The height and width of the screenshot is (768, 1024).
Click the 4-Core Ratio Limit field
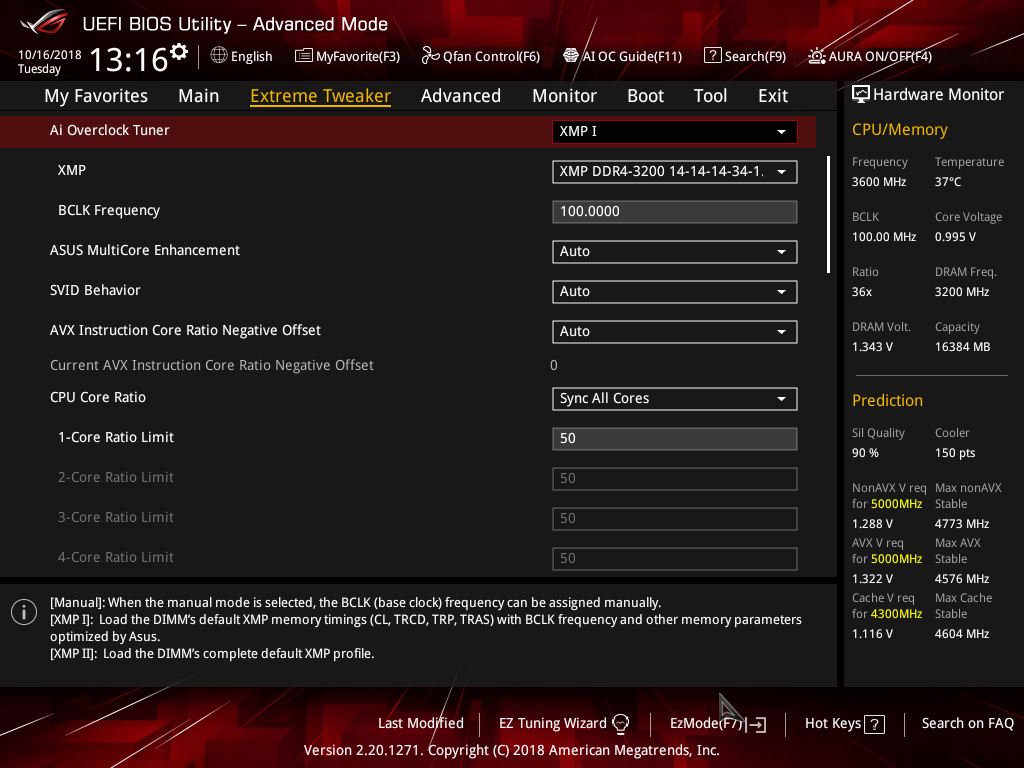click(675, 558)
